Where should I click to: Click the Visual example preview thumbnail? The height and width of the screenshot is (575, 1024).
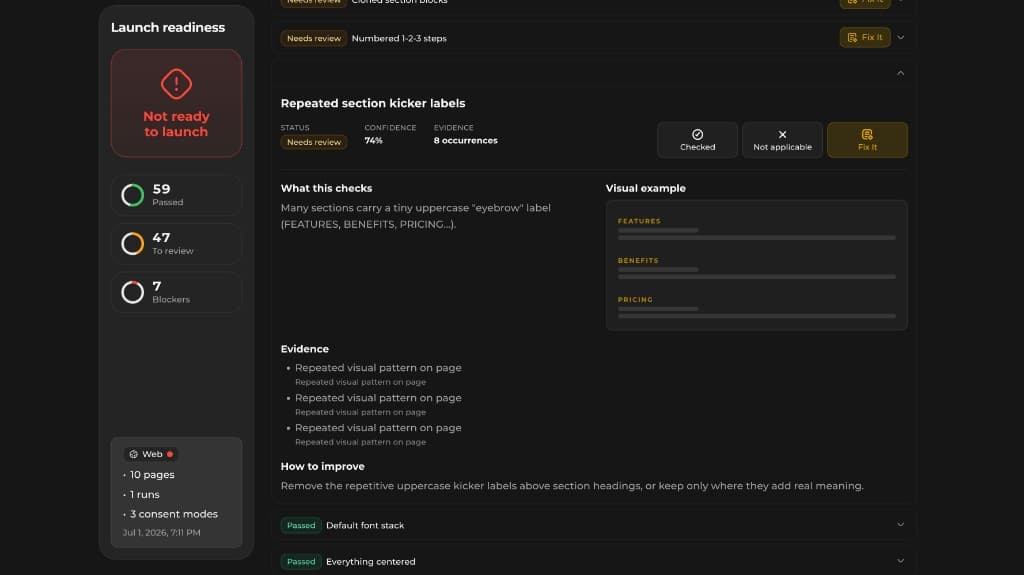coord(756,265)
